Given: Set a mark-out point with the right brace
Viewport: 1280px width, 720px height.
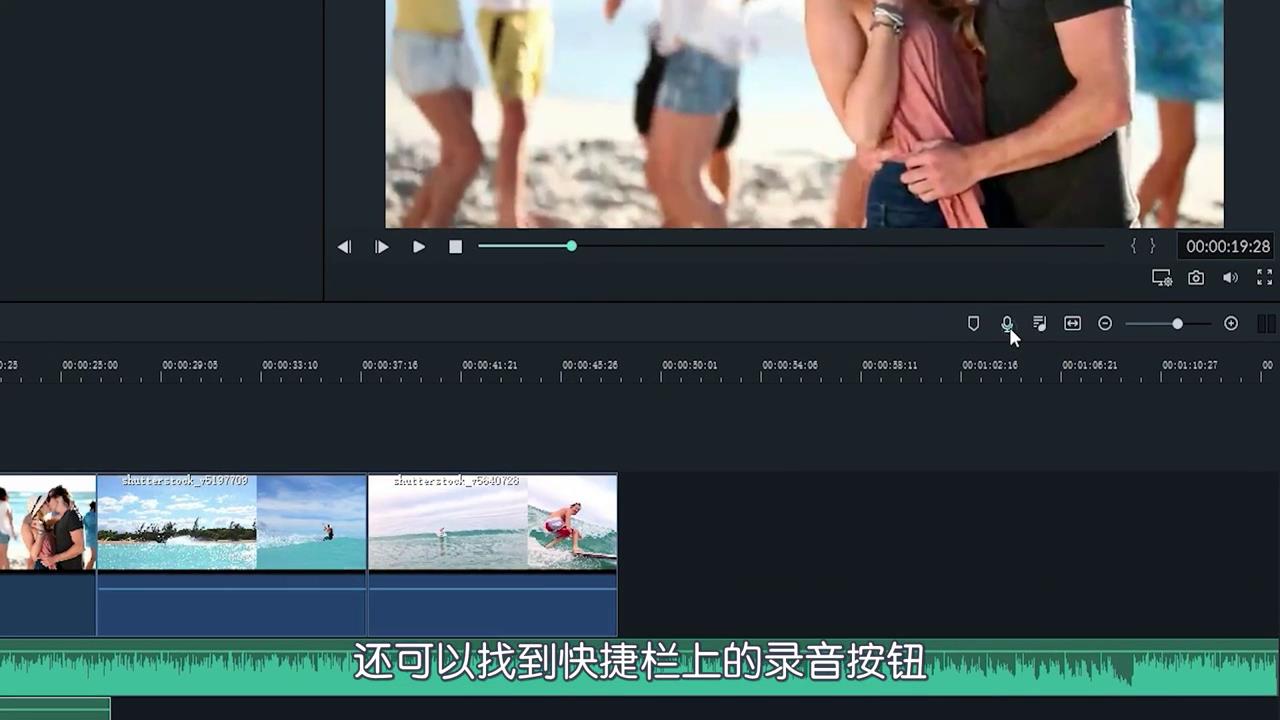Looking at the screenshot, I should pos(1152,246).
